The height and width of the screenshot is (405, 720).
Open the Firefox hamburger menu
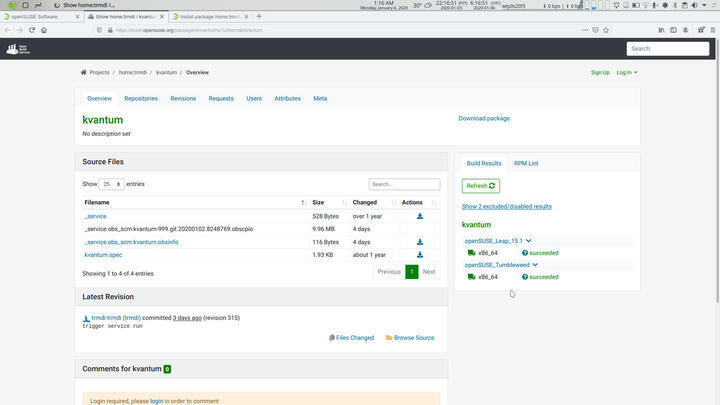(713, 30)
